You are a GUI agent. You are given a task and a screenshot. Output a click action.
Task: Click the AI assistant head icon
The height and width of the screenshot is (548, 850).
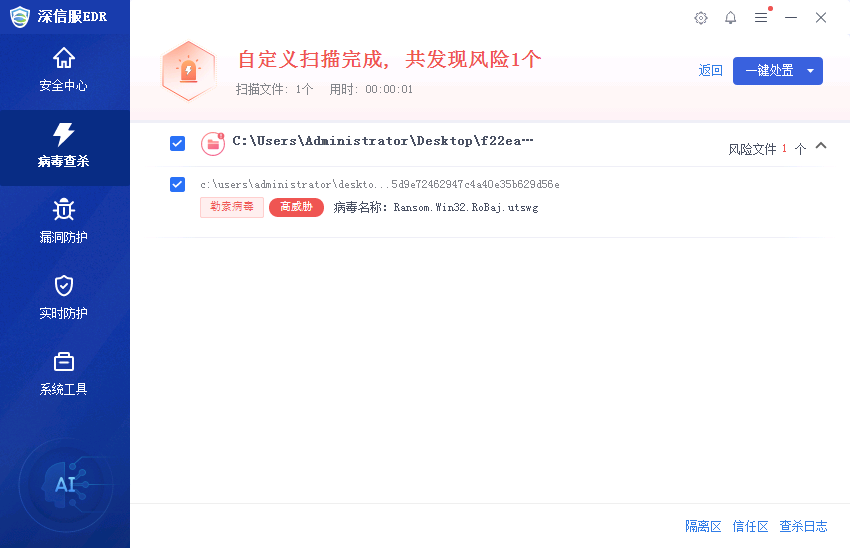66,484
